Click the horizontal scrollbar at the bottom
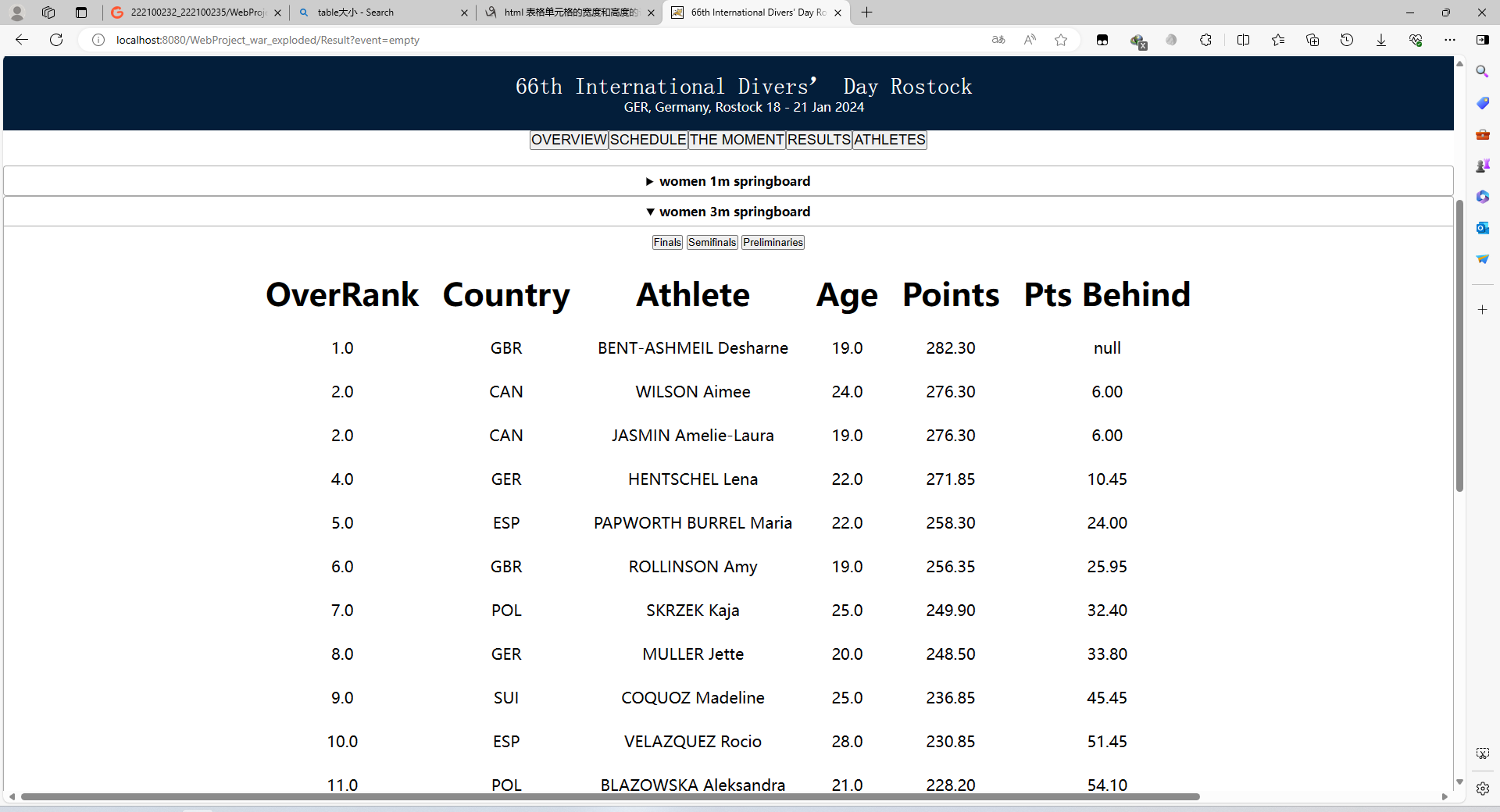This screenshot has height=812, width=1500. tap(609, 796)
